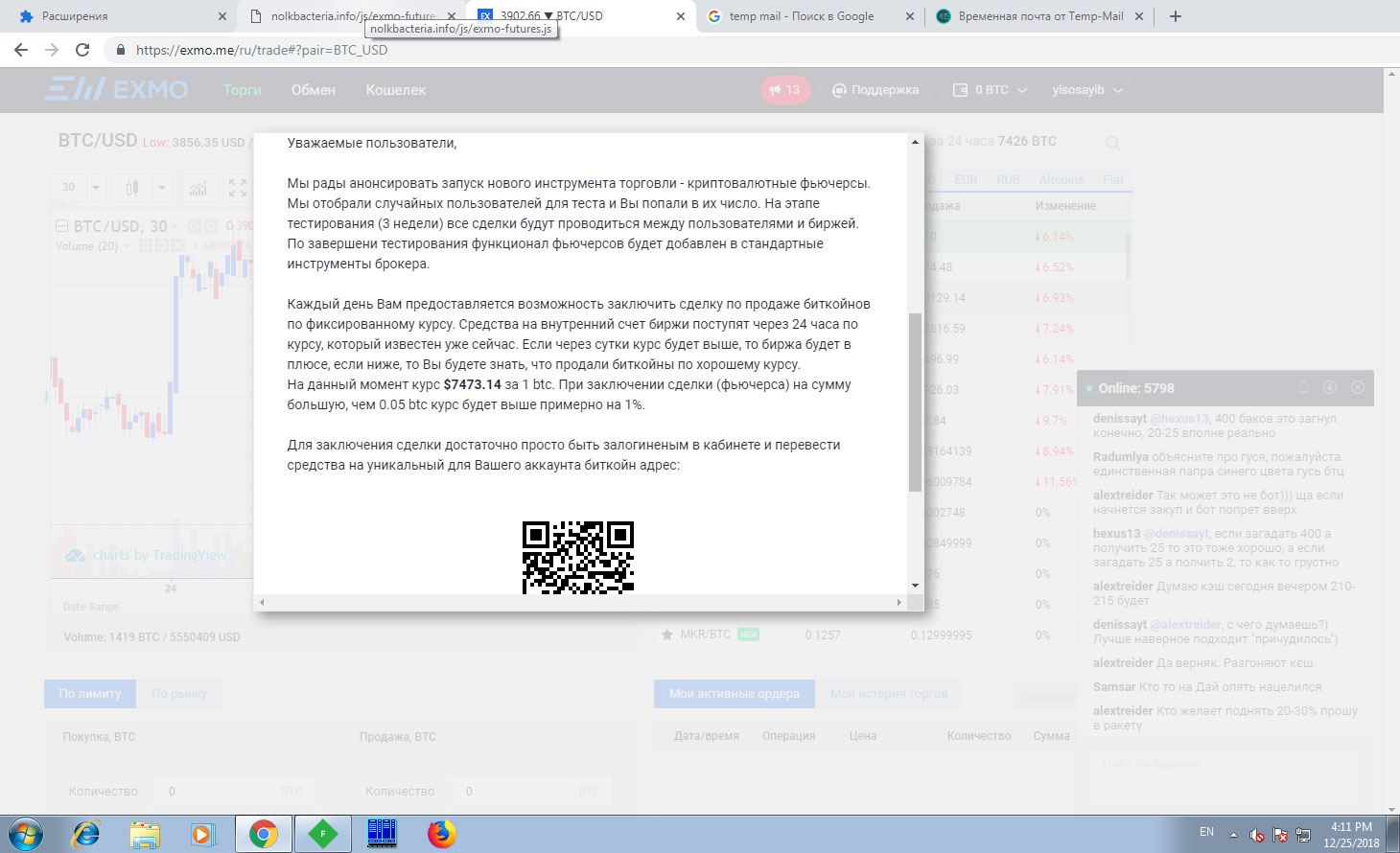Click the chart type candlestick icon
The image size is (1400, 853).
pyautogui.click(x=132, y=188)
